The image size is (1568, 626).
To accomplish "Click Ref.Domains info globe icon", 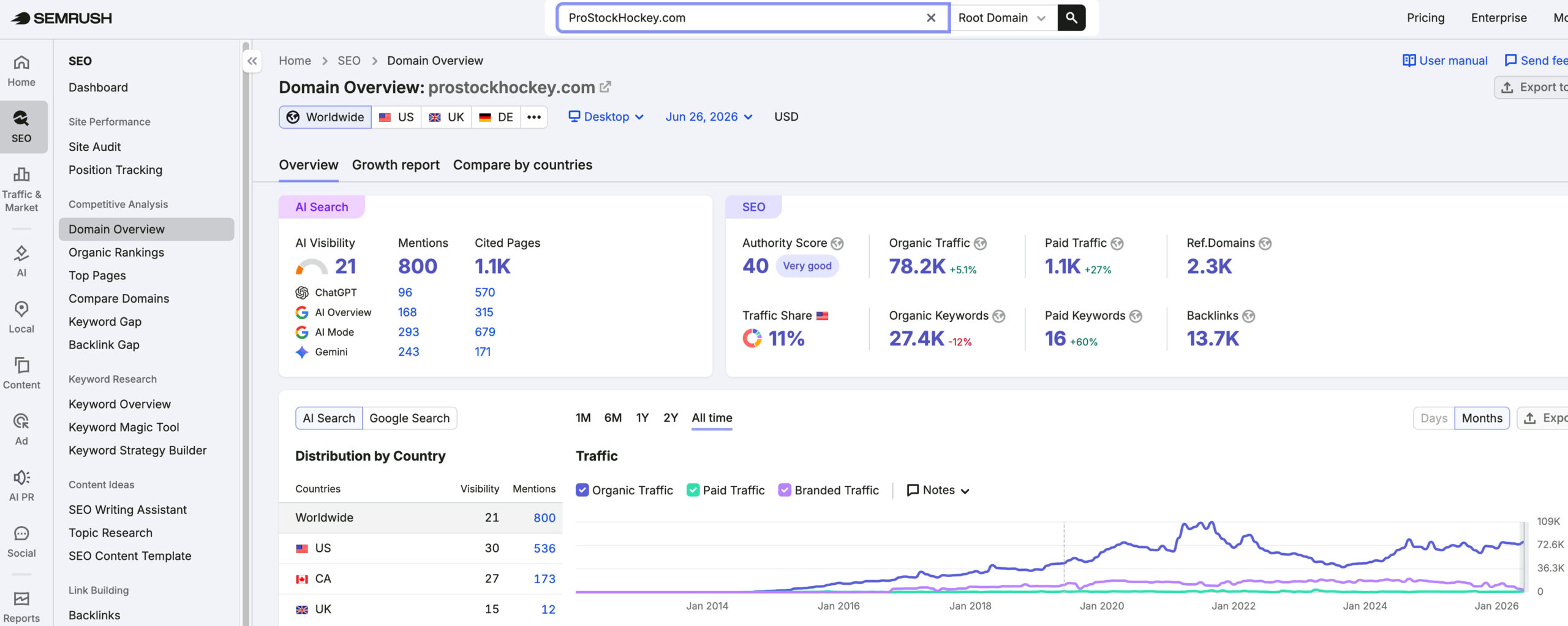I will click(x=1265, y=243).
